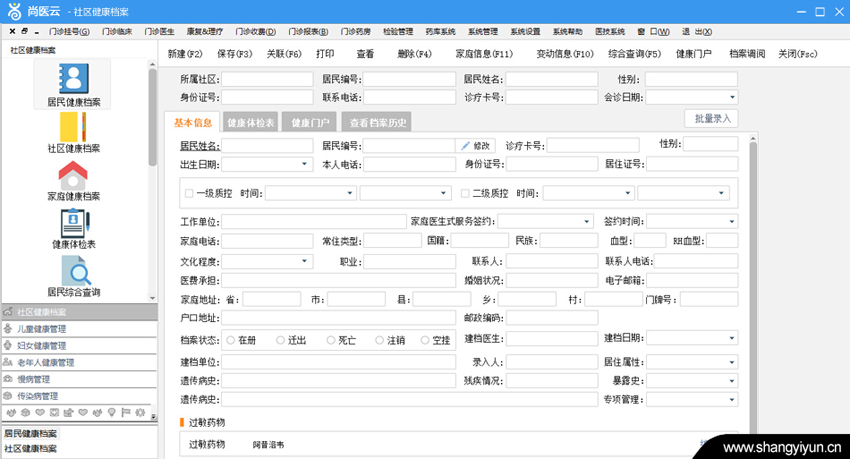The image size is (850, 459).
Task: Open the 居民综合查询 search icon
Action: pos(76,270)
